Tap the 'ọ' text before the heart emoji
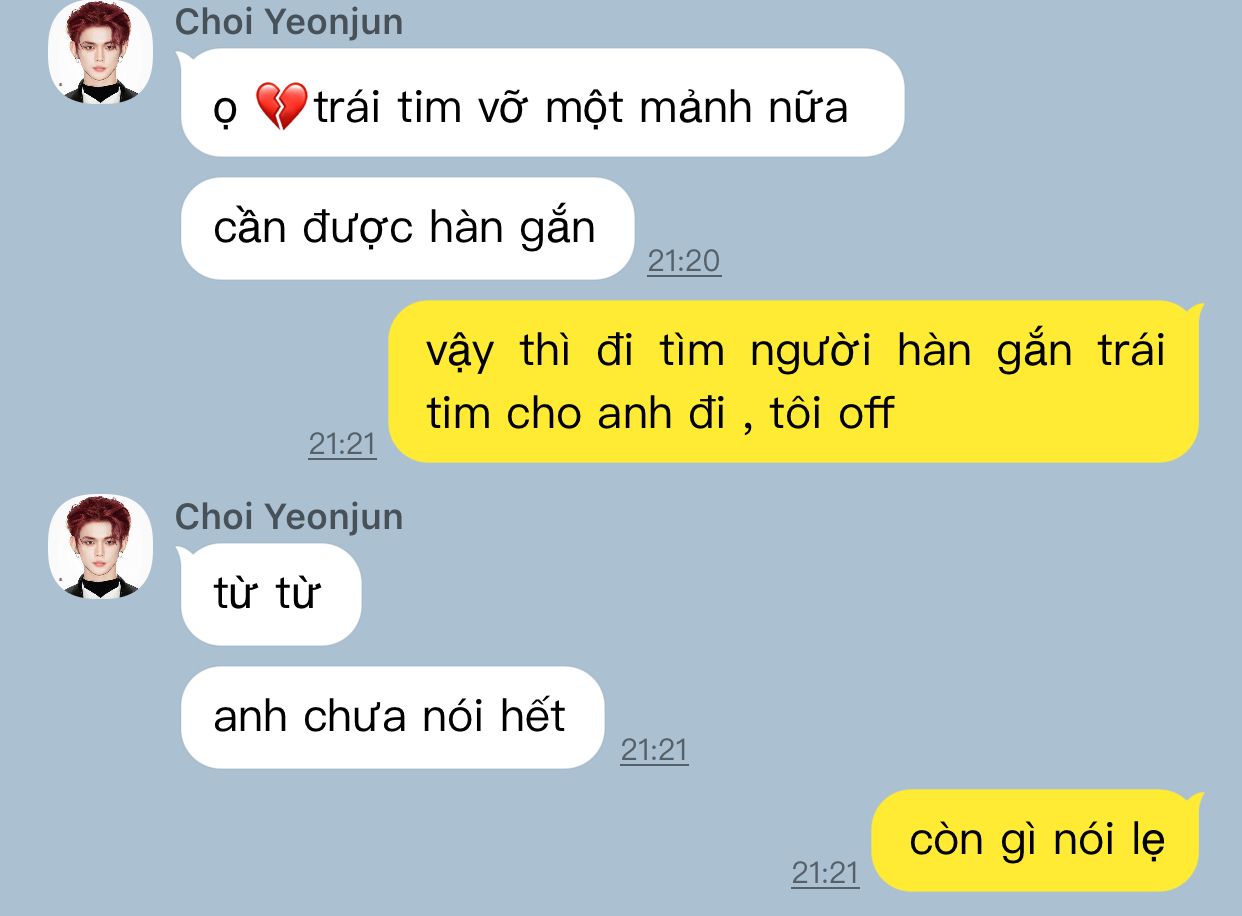Image resolution: width=1242 pixels, height=916 pixels. (x=226, y=110)
